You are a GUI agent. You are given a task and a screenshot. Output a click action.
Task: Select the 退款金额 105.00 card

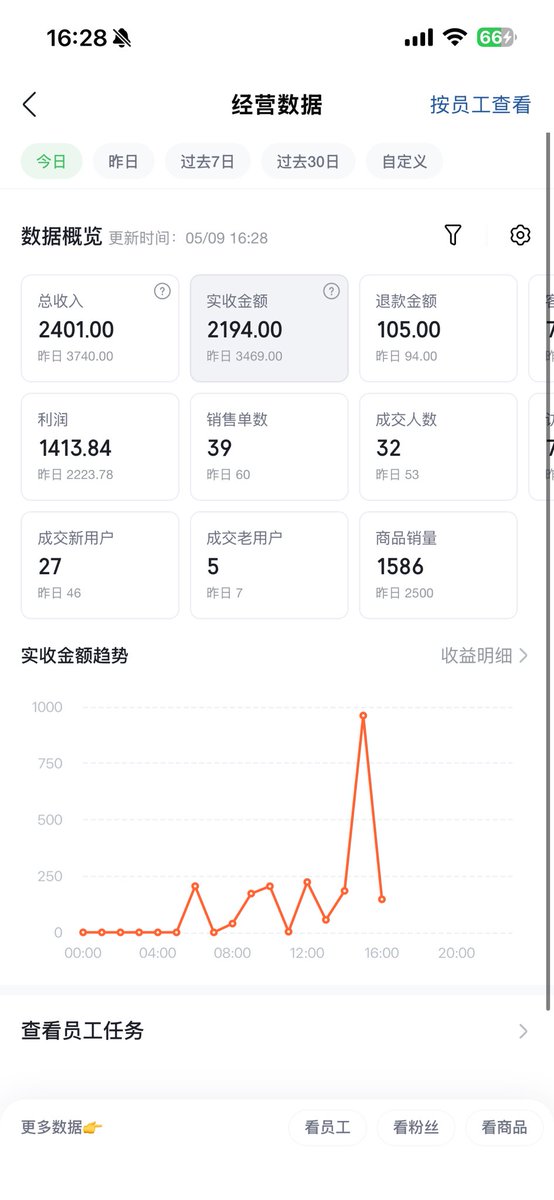click(x=438, y=328)
